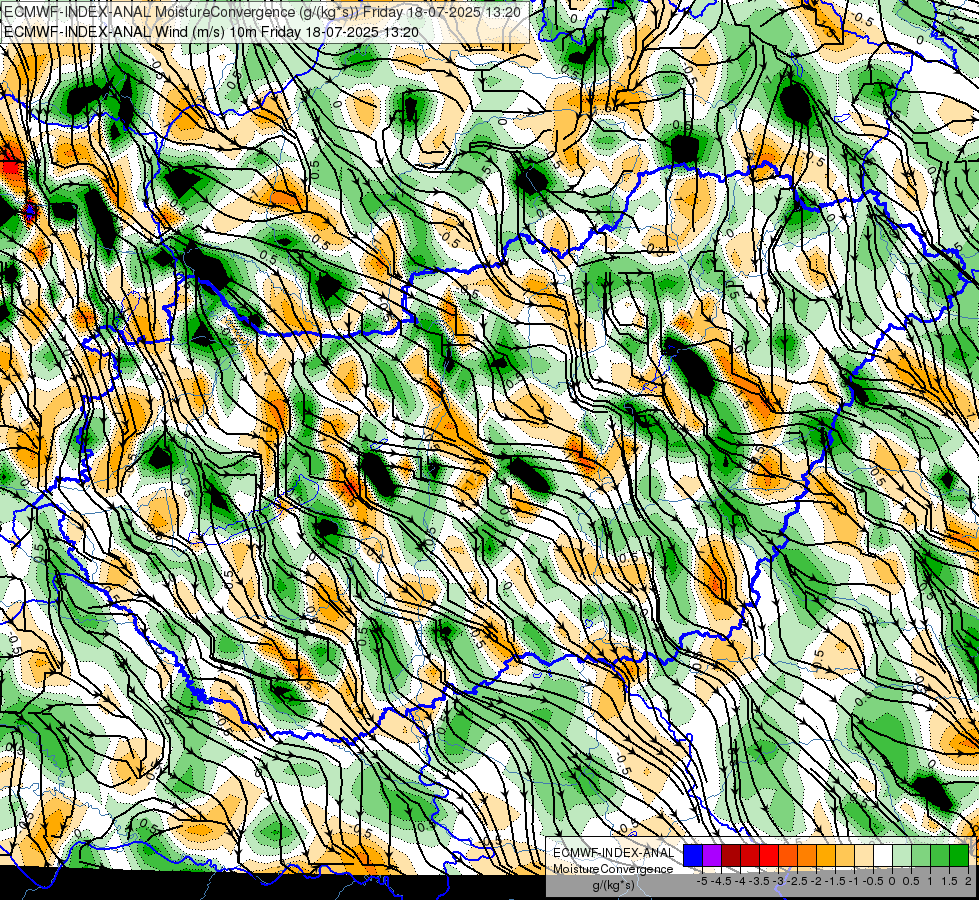The image size is (979, 900).
Task: Click the Wind (m/s) 10m title line
Action: [211, 32]
